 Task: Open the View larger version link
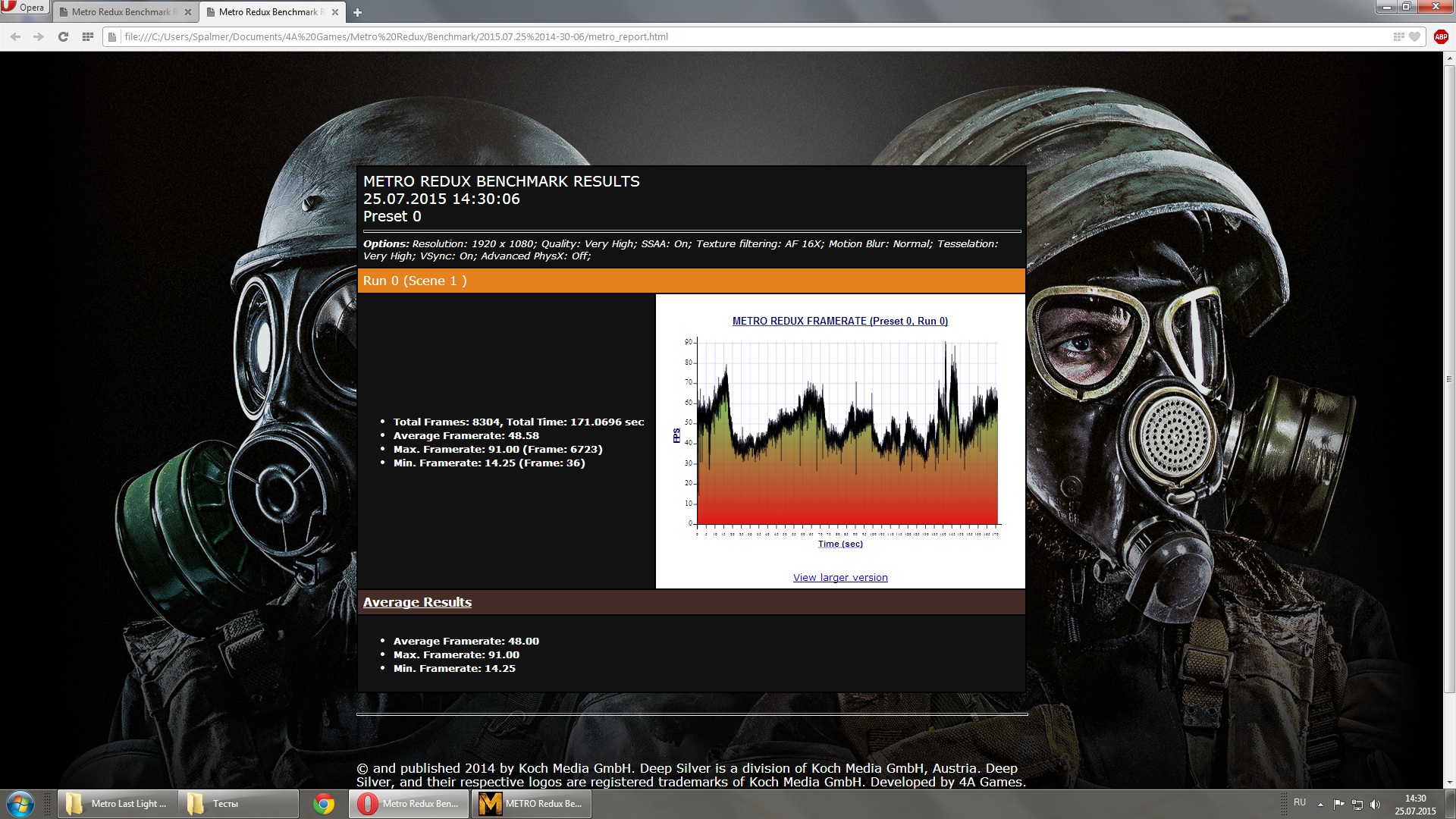839,577
